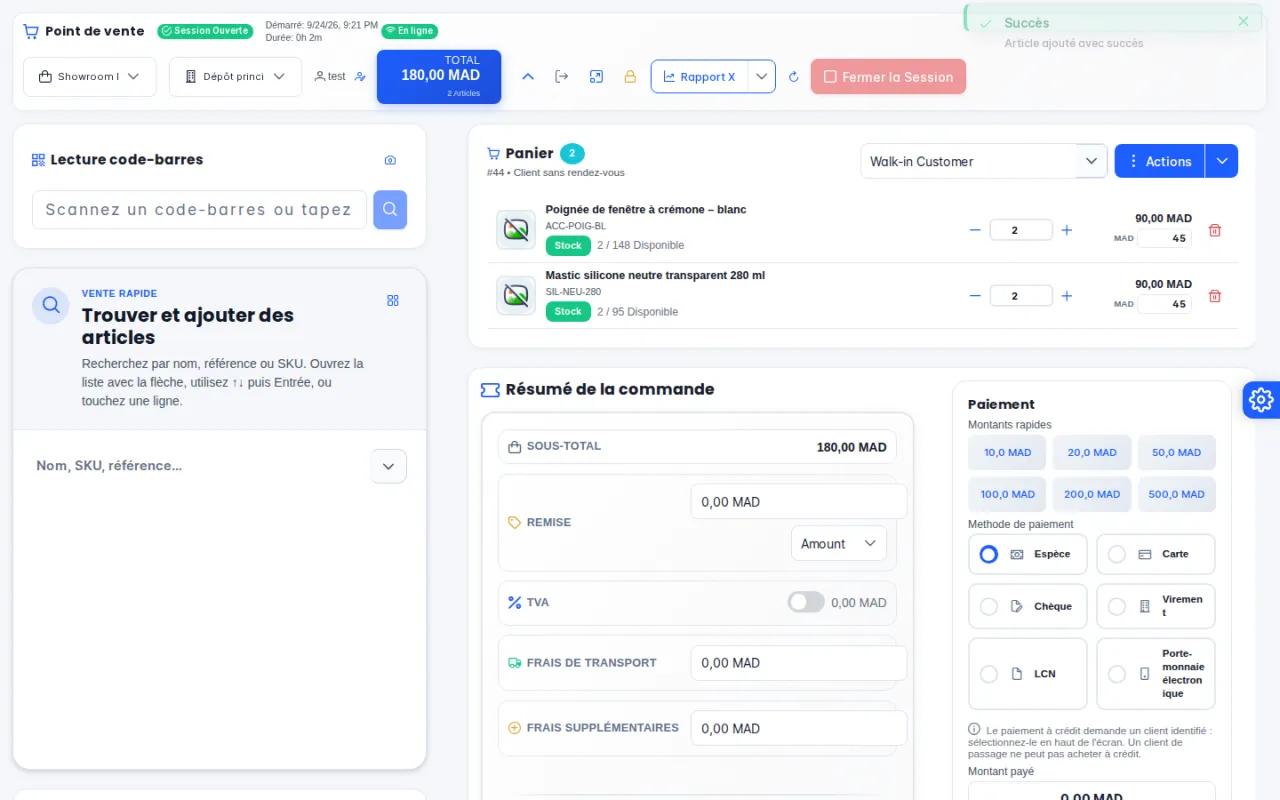Toggle fullscreen mode icon
The width and height of the screenshot is (1280, 800).
coord(596,77)
